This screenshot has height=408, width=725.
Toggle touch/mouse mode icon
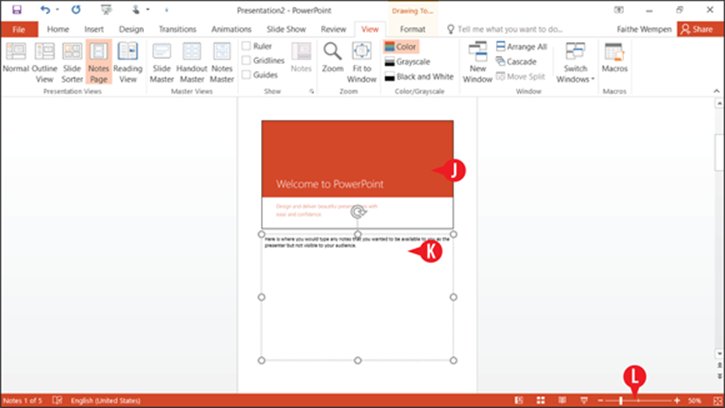(x=135, y=10)
